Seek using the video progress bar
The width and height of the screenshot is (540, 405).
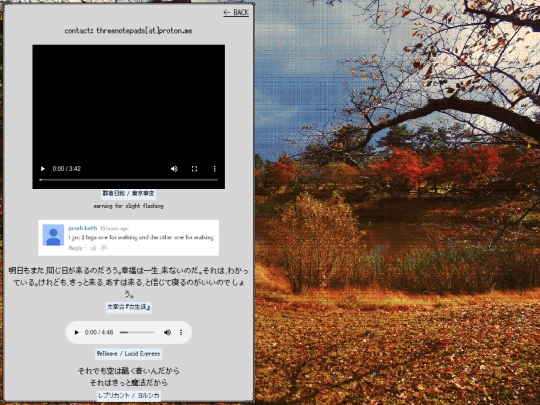[x=128, y=180]
